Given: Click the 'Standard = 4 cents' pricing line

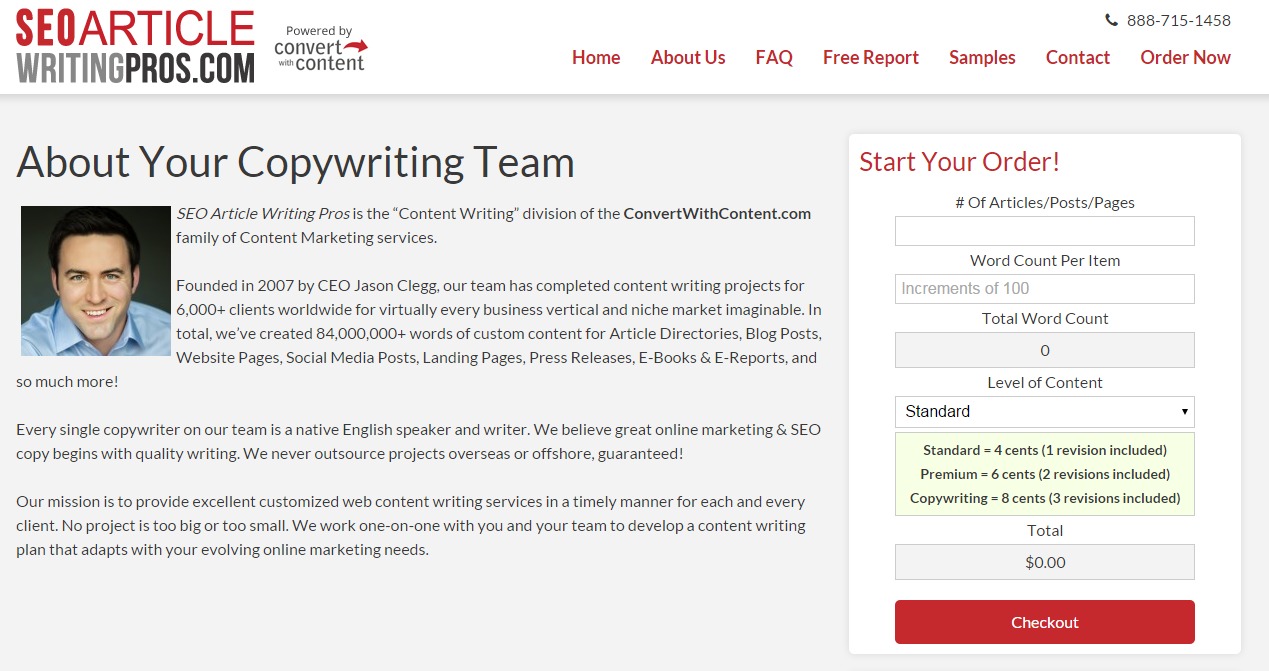Looking at the screenshot, I should coord(1044,450).
